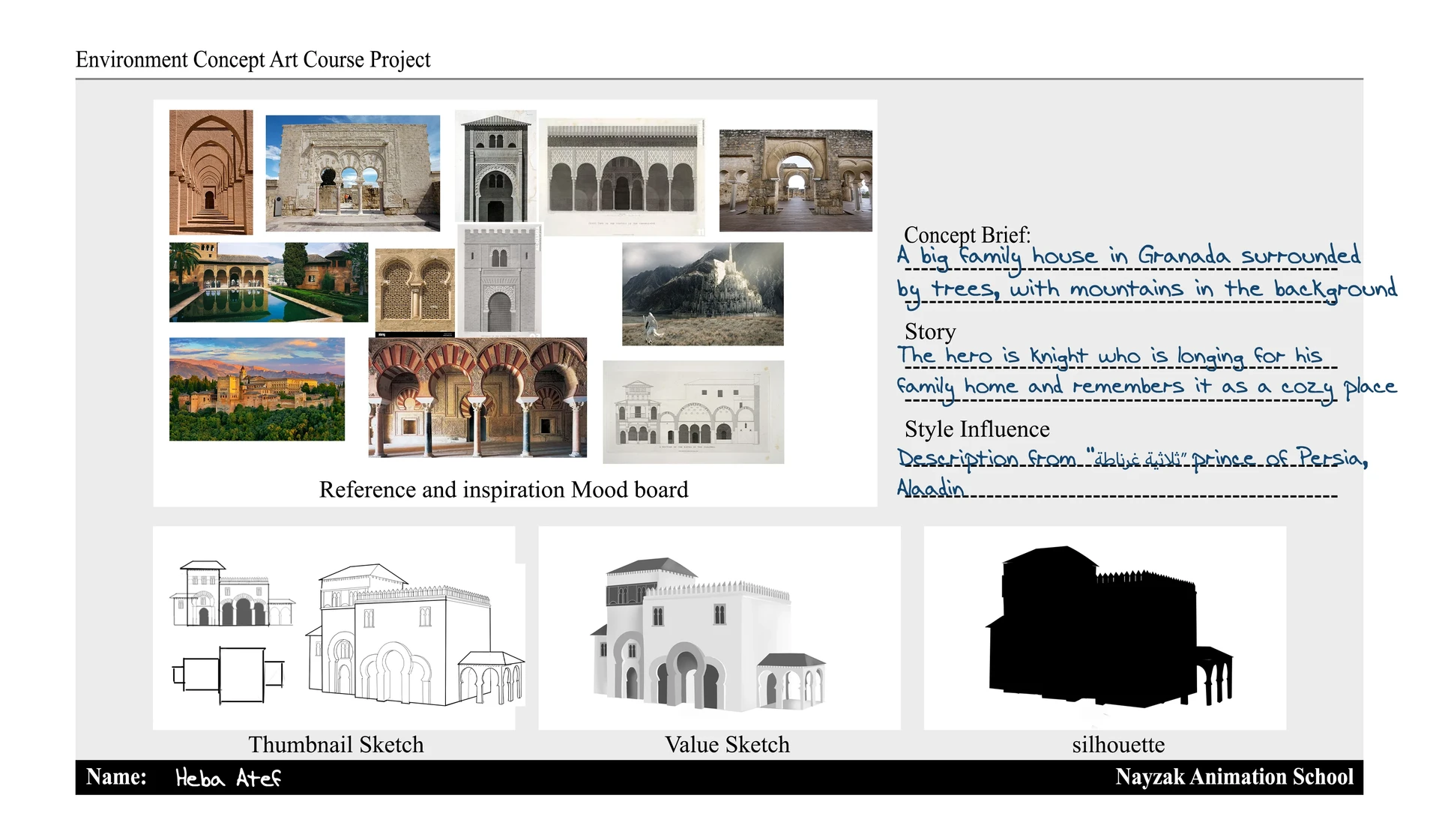Screen dimensions: 1439x840
Task: Select the reflecting pool courtyard photo
Action: pos(268,282)
